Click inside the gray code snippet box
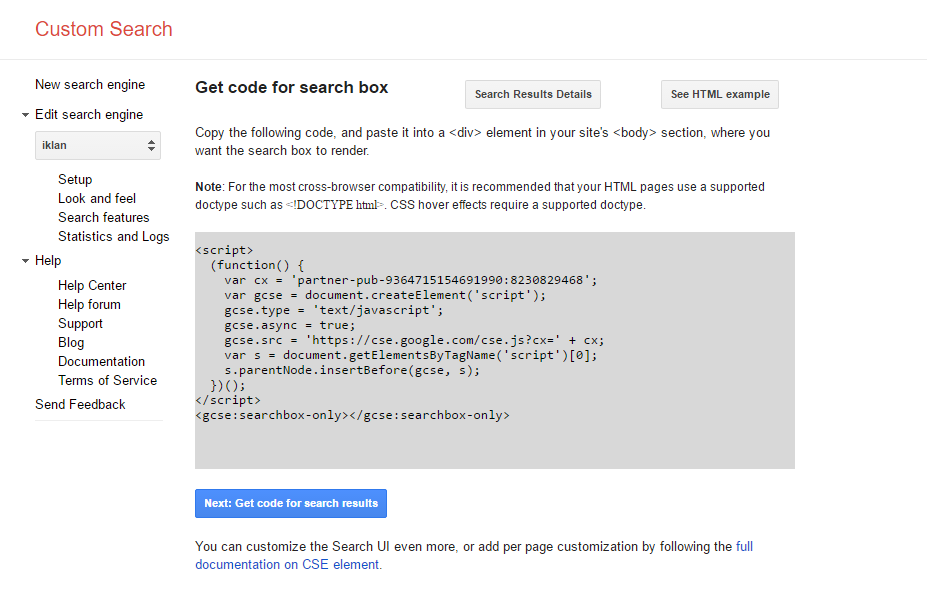This screenshot has height=589, width=927. coord(495,351)
